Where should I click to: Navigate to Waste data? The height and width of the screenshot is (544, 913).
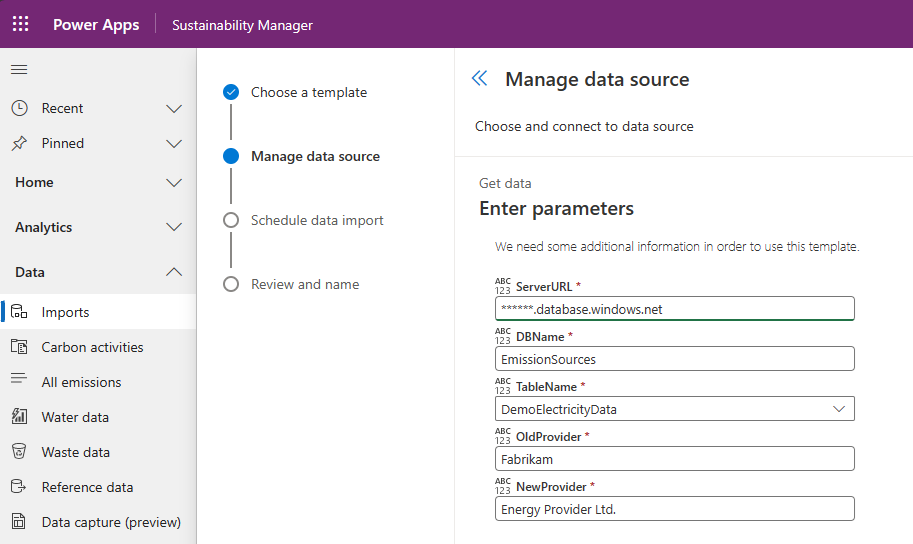click(x=98, y=452)
